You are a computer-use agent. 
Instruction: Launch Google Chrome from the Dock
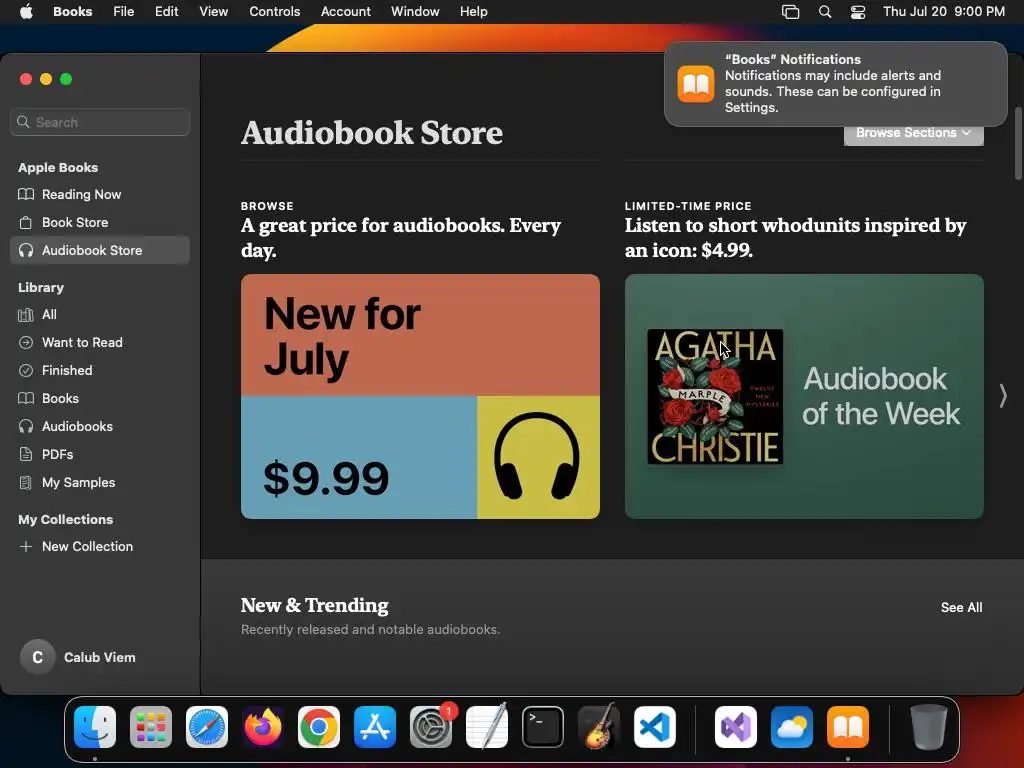319,727
